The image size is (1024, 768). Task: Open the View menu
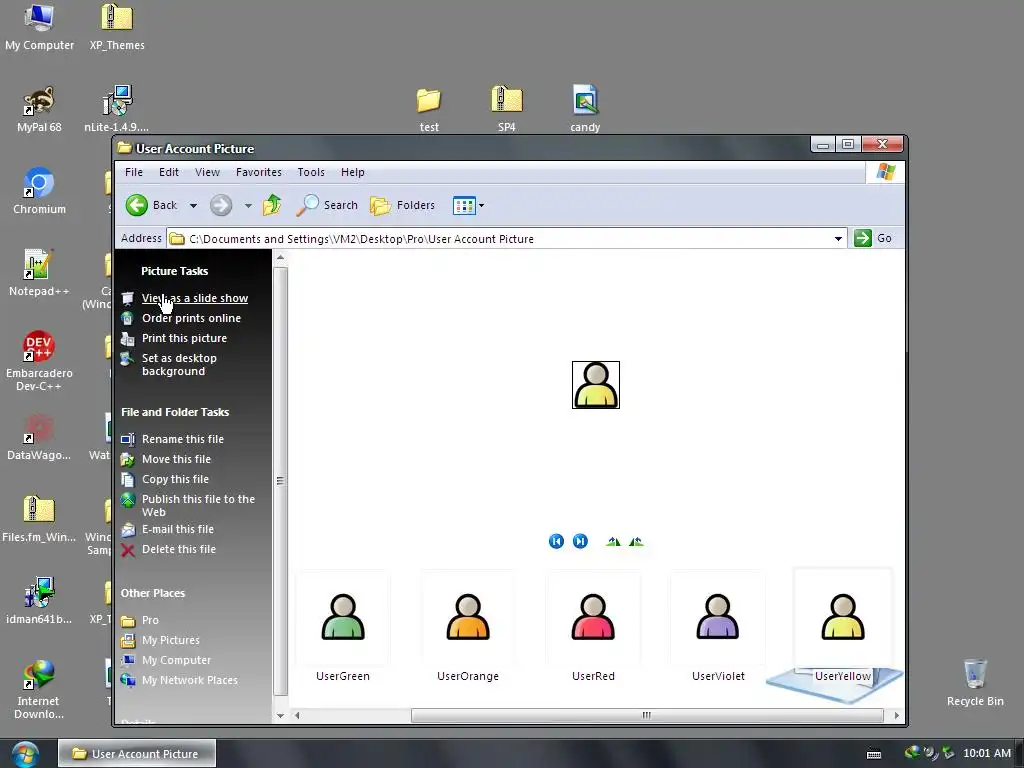tap(207, 172)
